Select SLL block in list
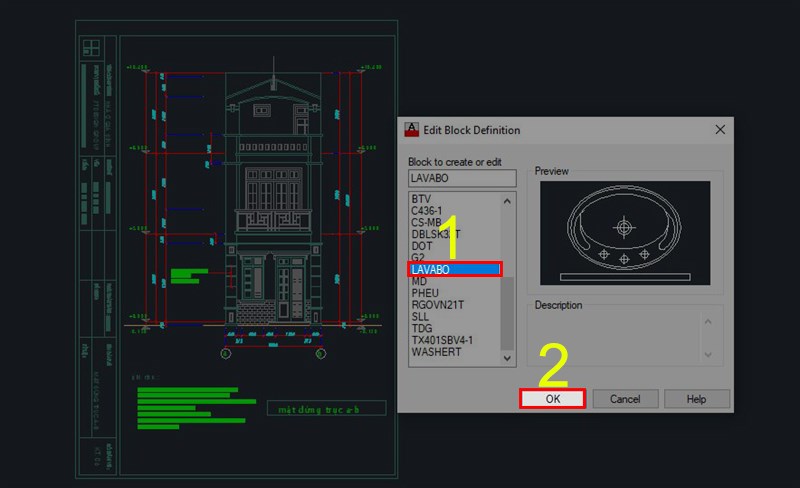The height and width of the screenshot is (488, 800). [420, 316]
